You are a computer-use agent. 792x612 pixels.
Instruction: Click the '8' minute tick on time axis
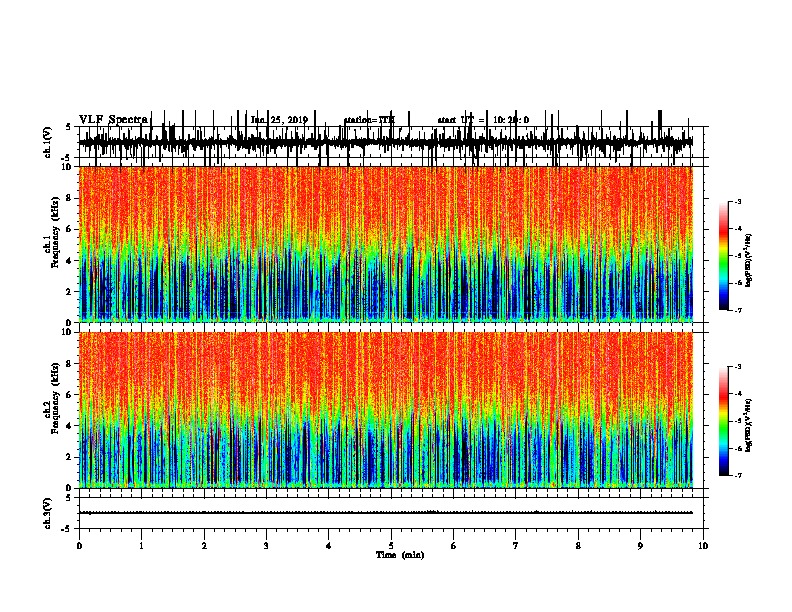(578, 546)
